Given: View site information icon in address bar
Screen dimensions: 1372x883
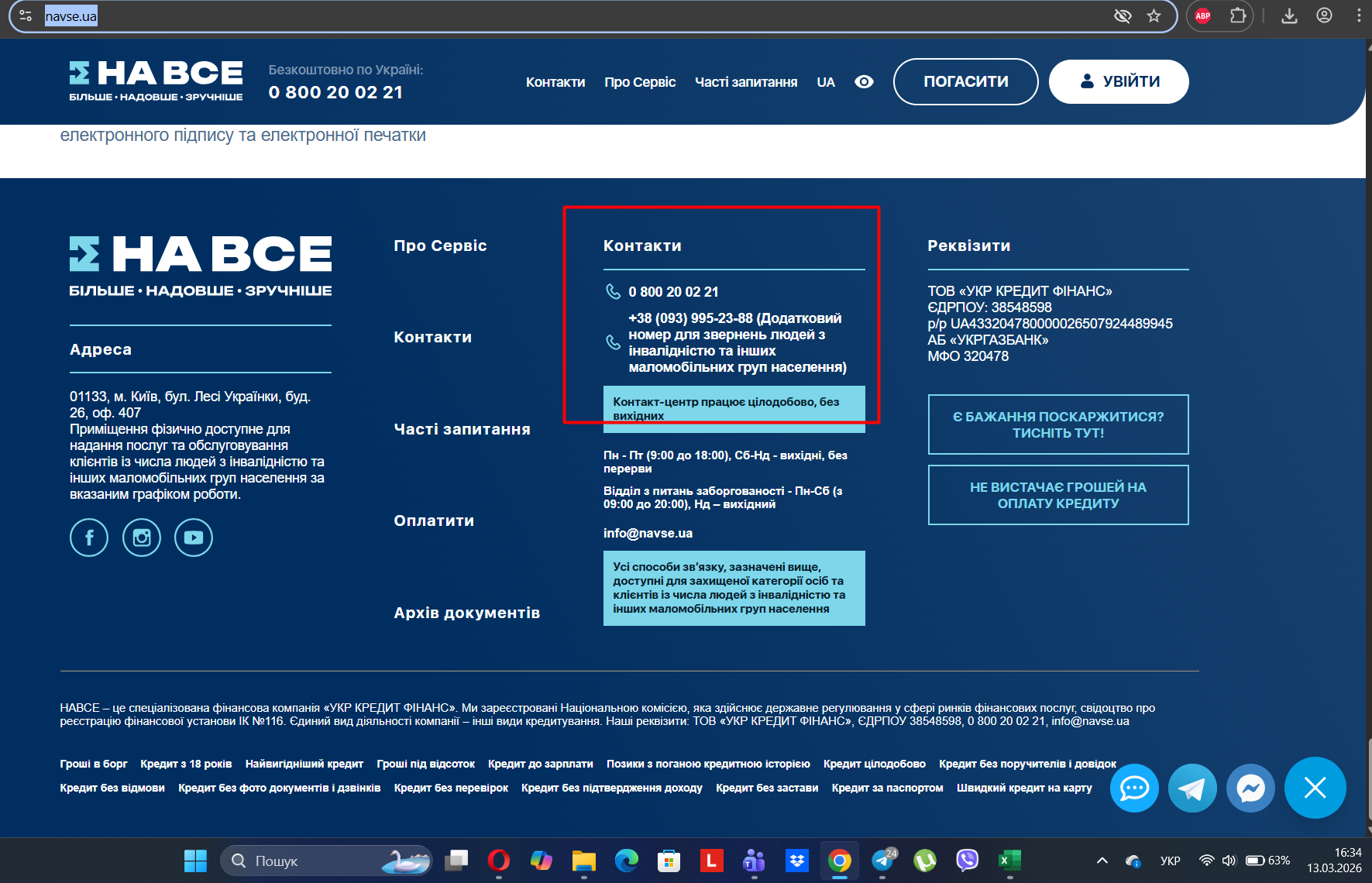Looking at the screenshot, I should pyautogui.click(x=26, y=16).
